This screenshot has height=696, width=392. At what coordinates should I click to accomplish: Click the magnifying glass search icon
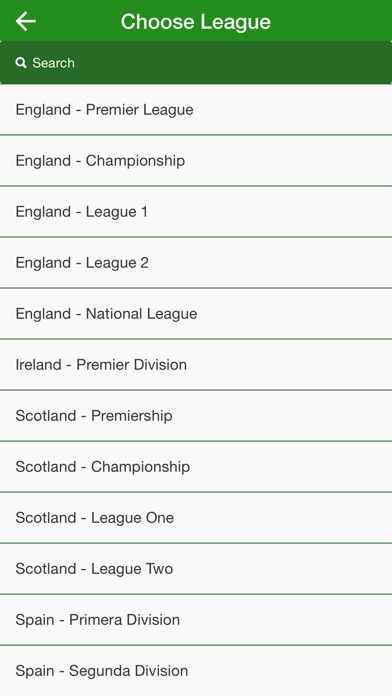click(21, 63)
